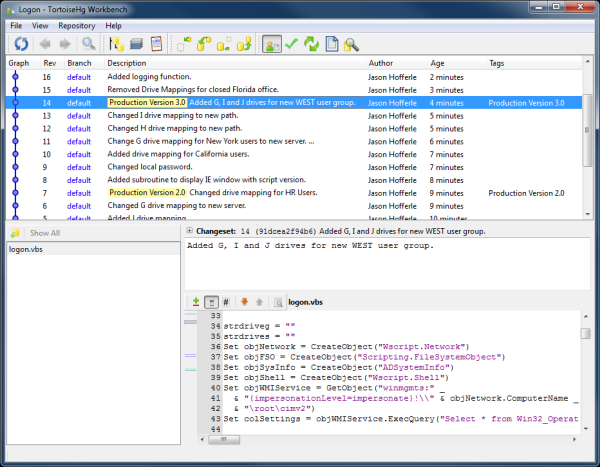Click the Author column header

click(396, 63)
